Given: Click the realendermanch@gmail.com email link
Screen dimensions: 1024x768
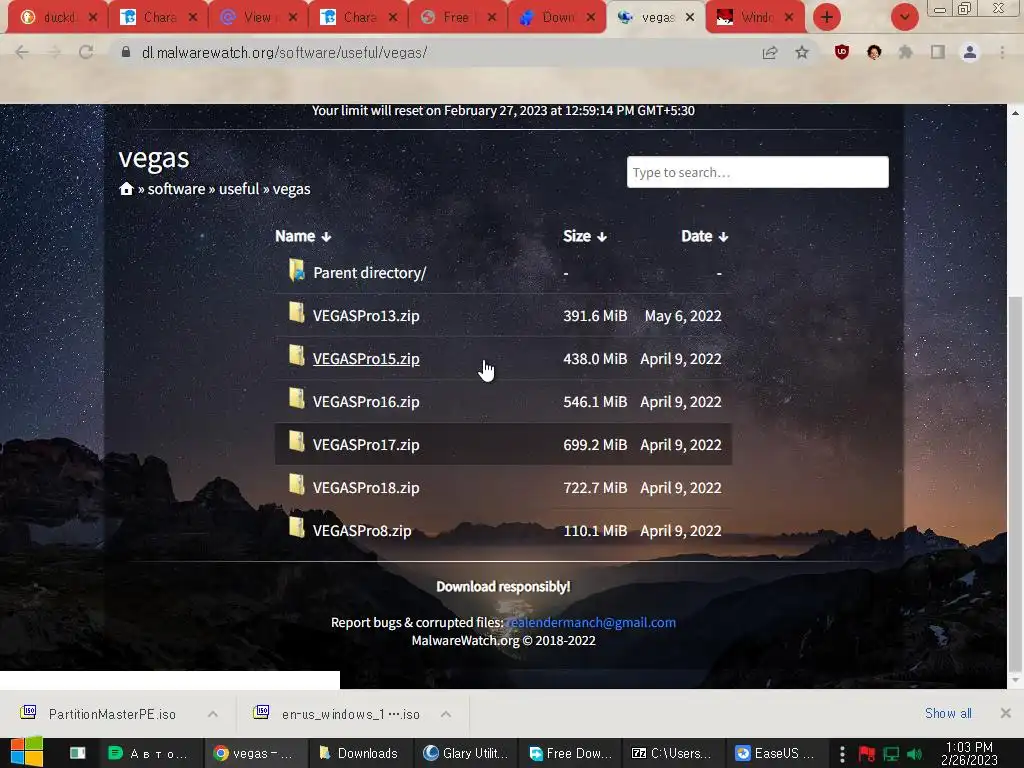Looking at the screenshot, I should point(590,622).
